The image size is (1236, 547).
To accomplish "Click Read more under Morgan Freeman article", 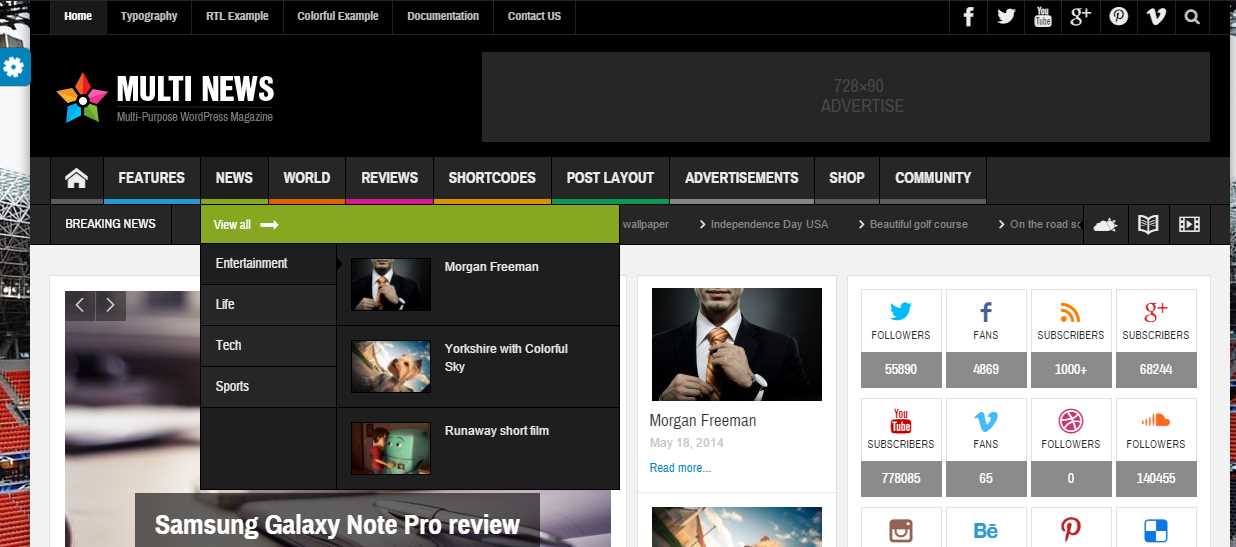I will [x=680, y=468].
